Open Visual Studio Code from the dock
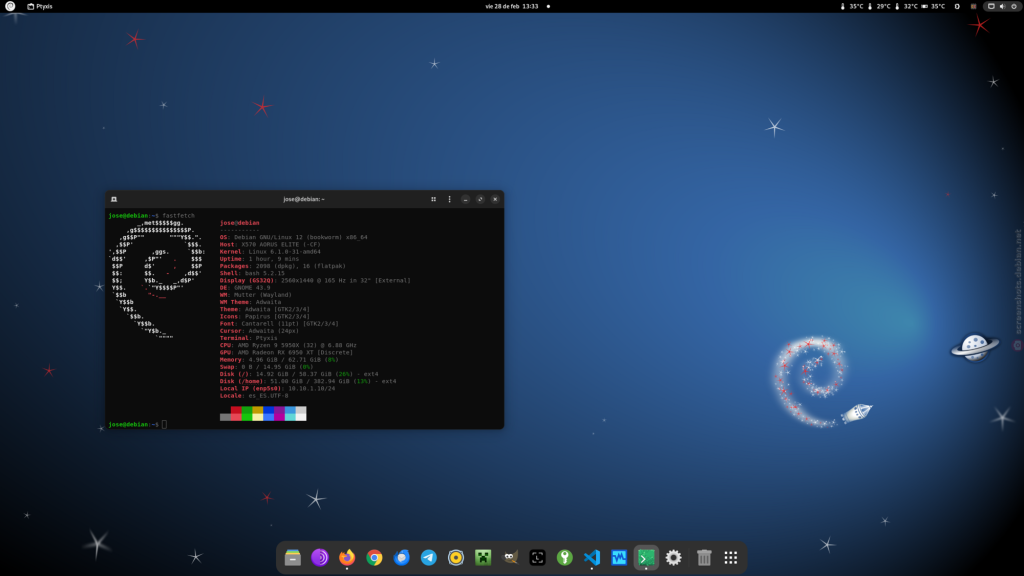The image size is (1024, 576). click(x=592, y=558)
